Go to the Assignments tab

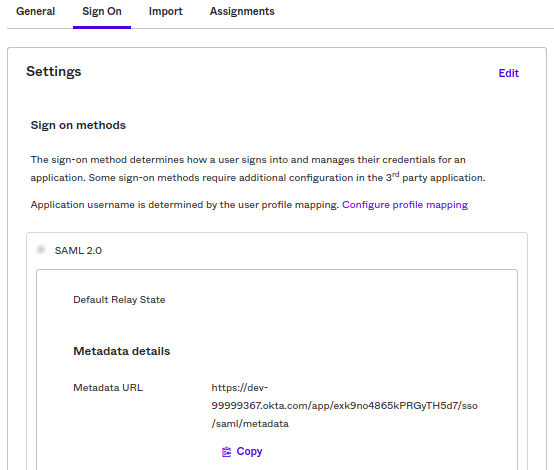tap(242, 11)
